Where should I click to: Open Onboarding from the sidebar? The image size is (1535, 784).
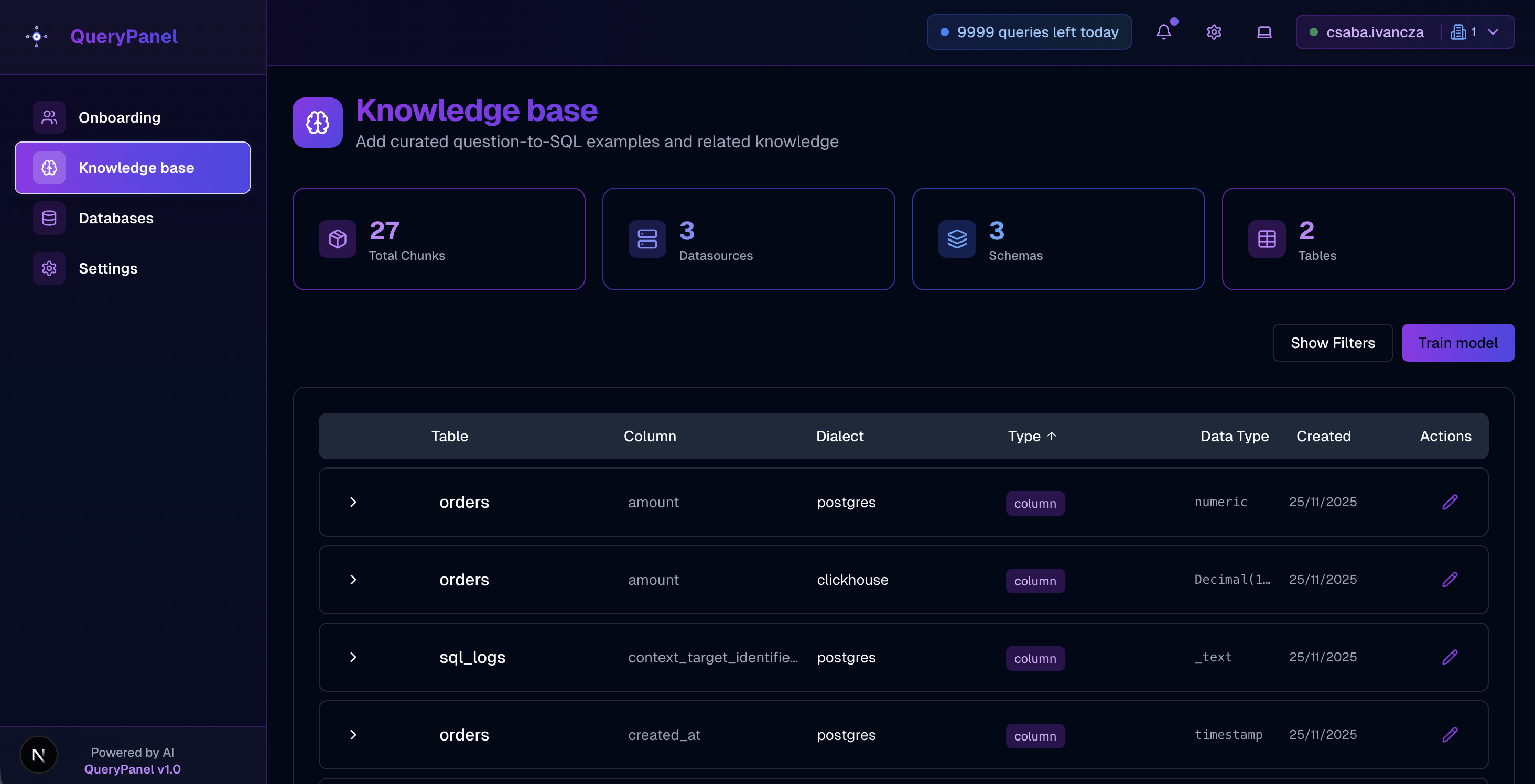click(118, 117)
